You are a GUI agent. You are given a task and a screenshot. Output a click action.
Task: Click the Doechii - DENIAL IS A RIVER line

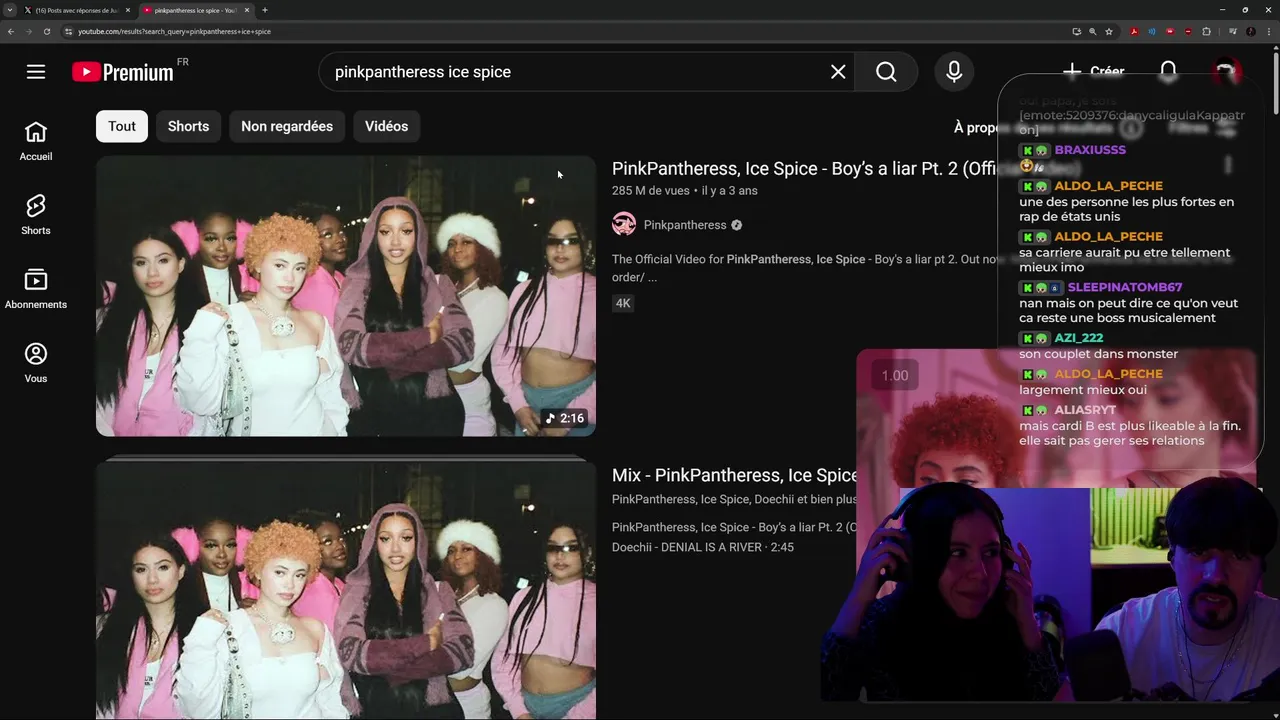click(703, 547)
